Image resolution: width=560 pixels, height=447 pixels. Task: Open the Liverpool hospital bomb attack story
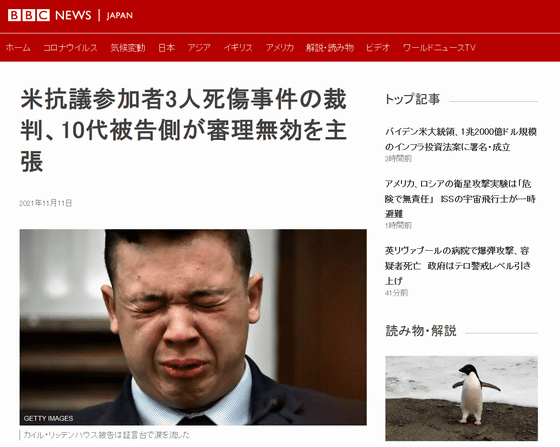click(458, 266)
